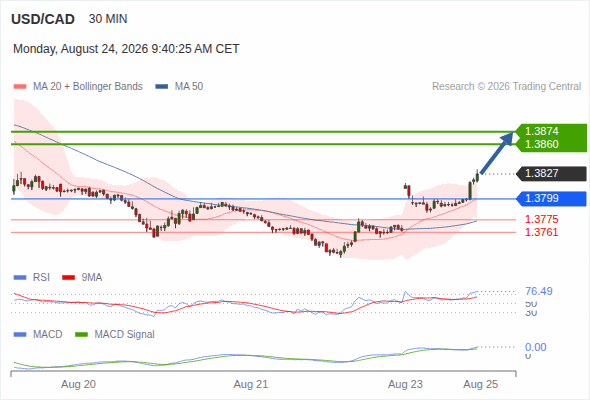This screenshot has width=590, height=400.
Task: Click the MACD value 0.00
Action: pyautogui.click(x=535, y=347)
